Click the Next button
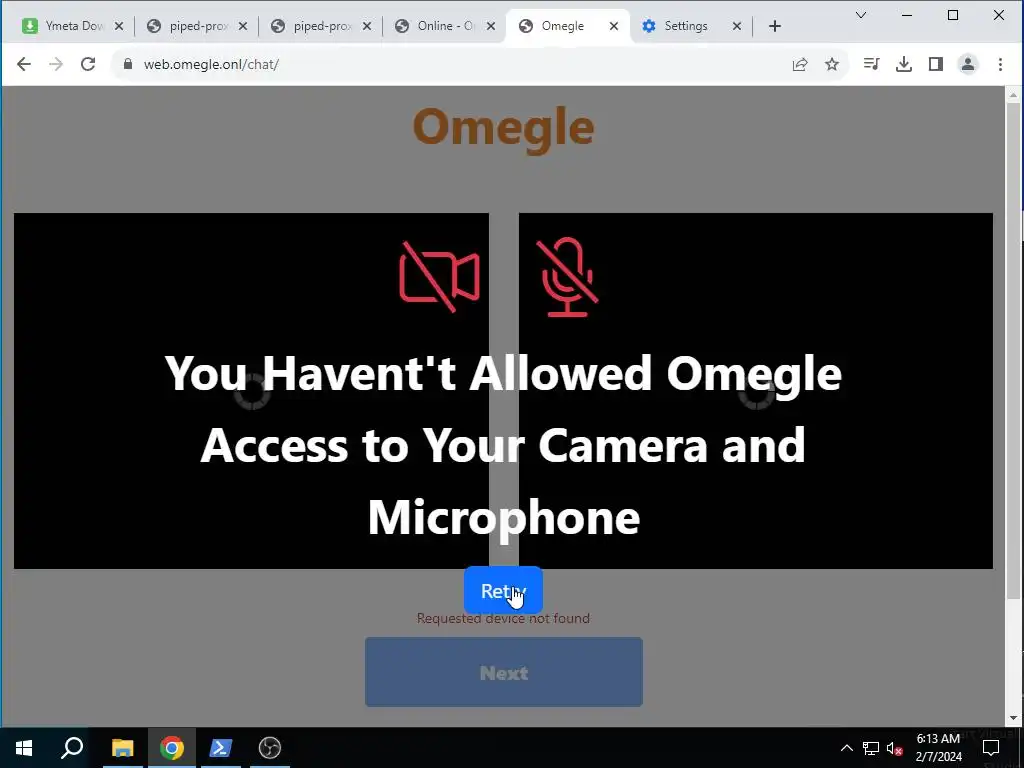The width and height of the screenshot is (1024, 768). point(504,672)
